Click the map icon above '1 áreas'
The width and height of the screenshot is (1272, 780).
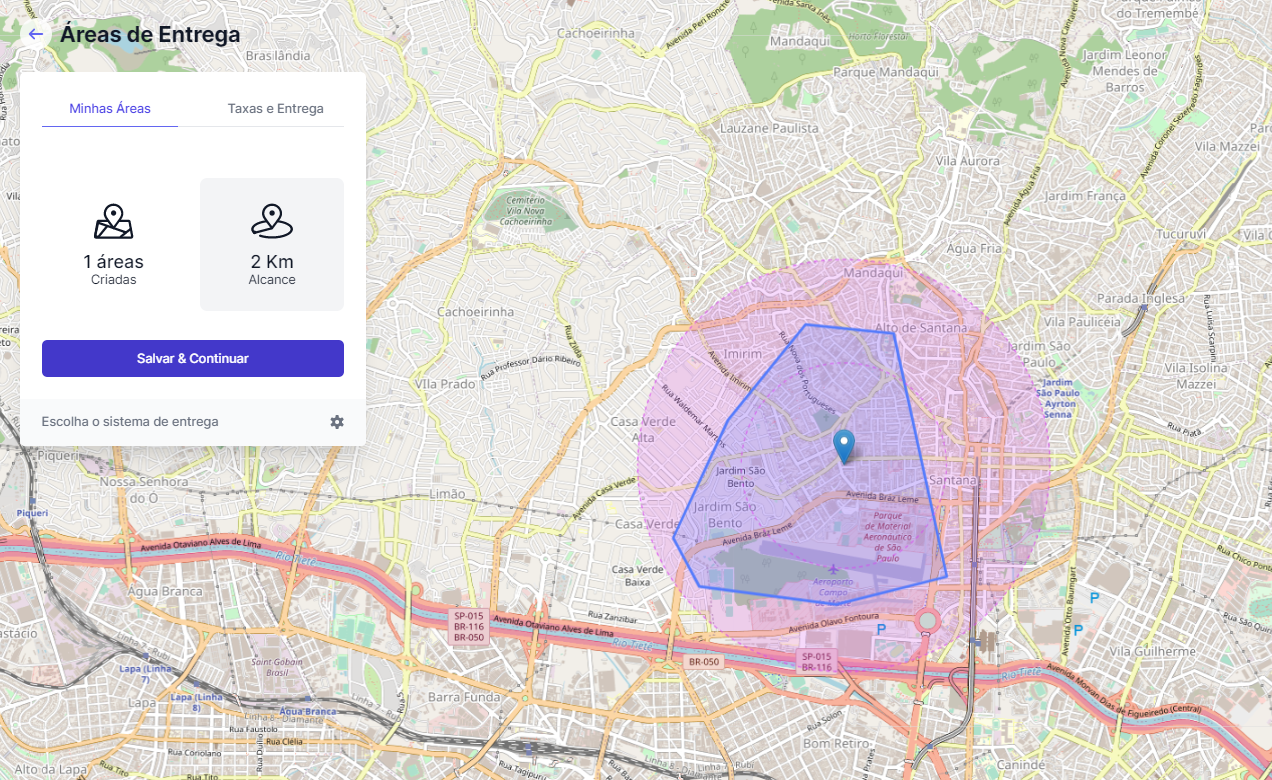pyautogui.click(x=113, y=222)
